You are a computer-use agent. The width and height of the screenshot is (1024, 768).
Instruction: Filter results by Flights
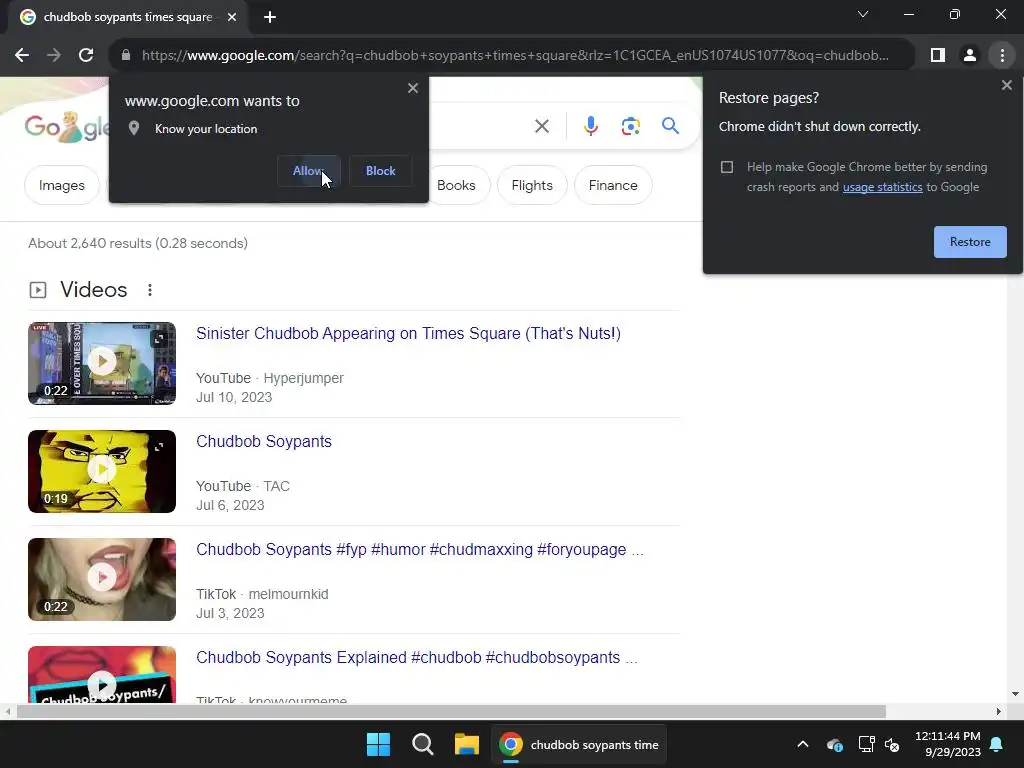click(x=532, y=185)
